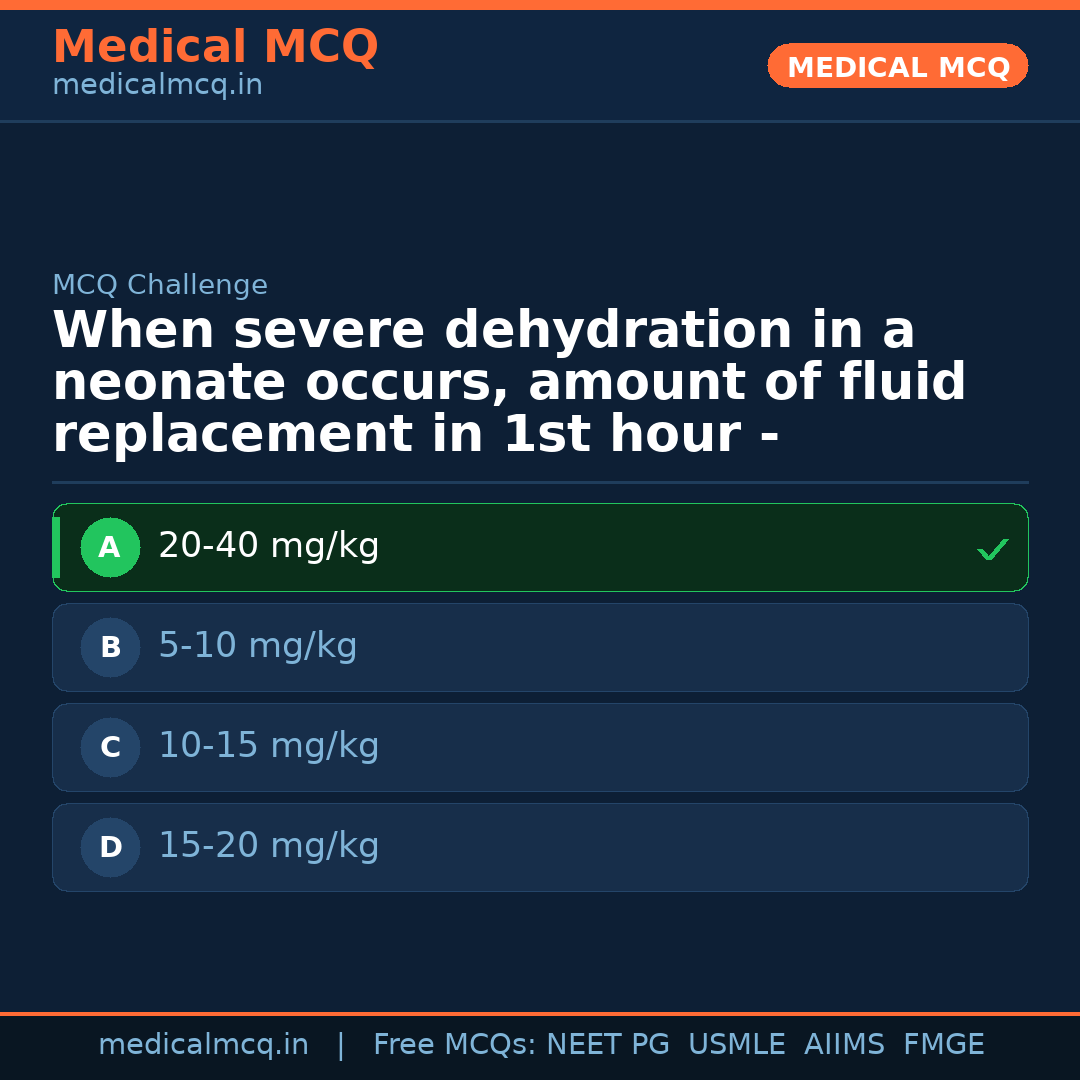Visit medicalmcq.in link under the header title
1080x1080 pixels.
[157, 86]
